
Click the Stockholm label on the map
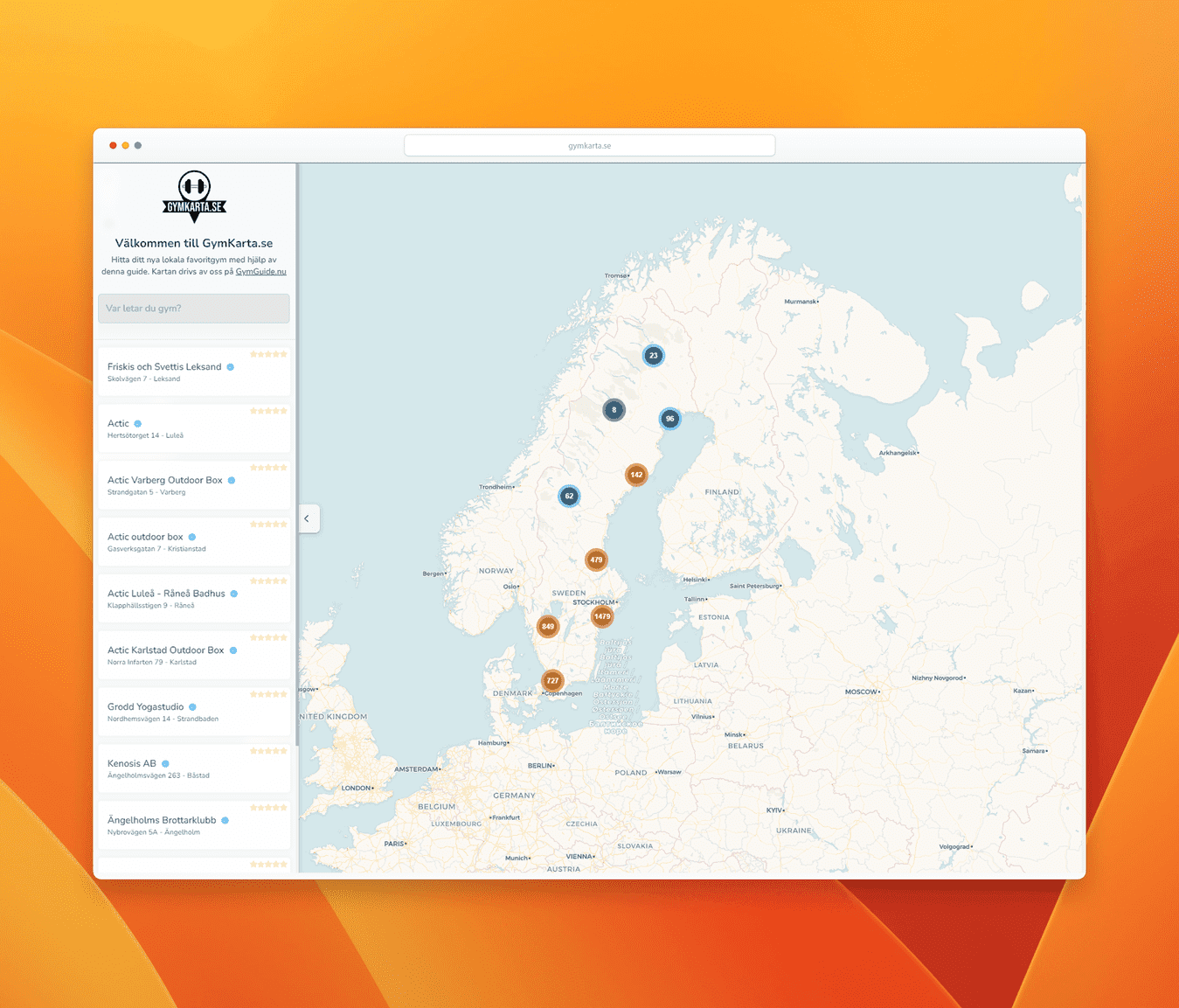[595, 602]
